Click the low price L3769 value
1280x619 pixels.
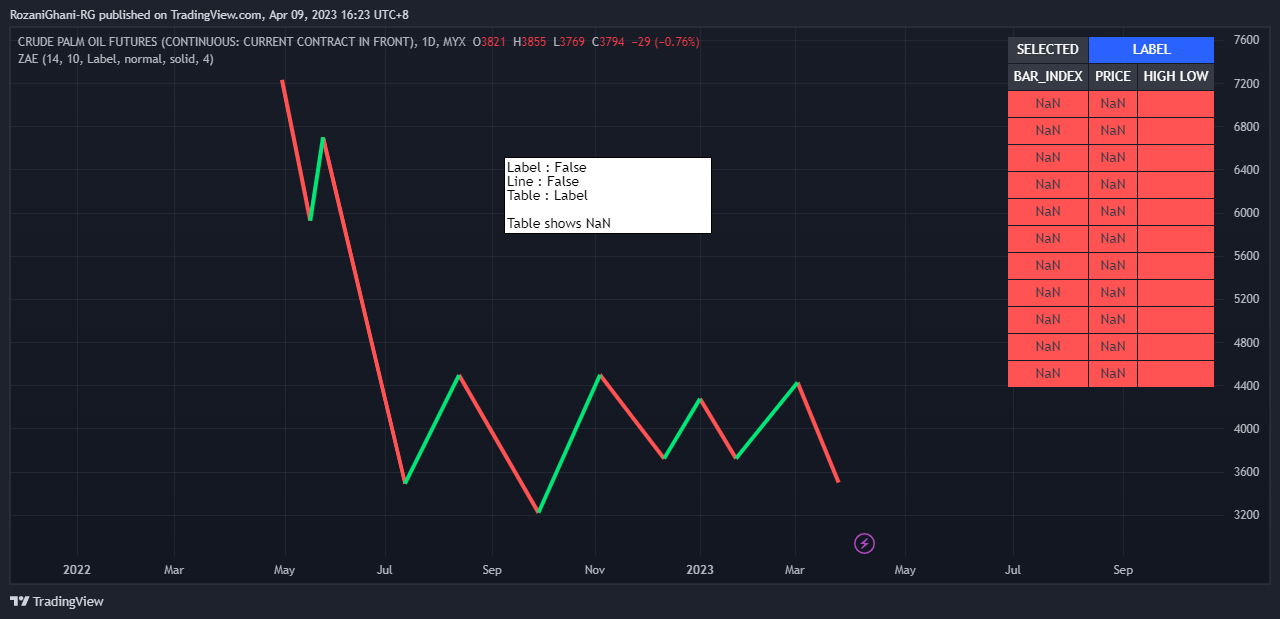569,42
